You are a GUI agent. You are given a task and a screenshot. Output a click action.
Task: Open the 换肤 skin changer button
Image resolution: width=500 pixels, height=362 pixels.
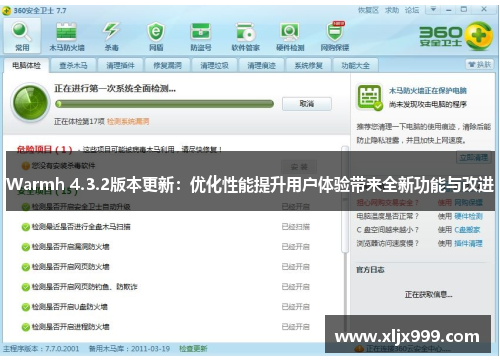click(x=480, y=64)
